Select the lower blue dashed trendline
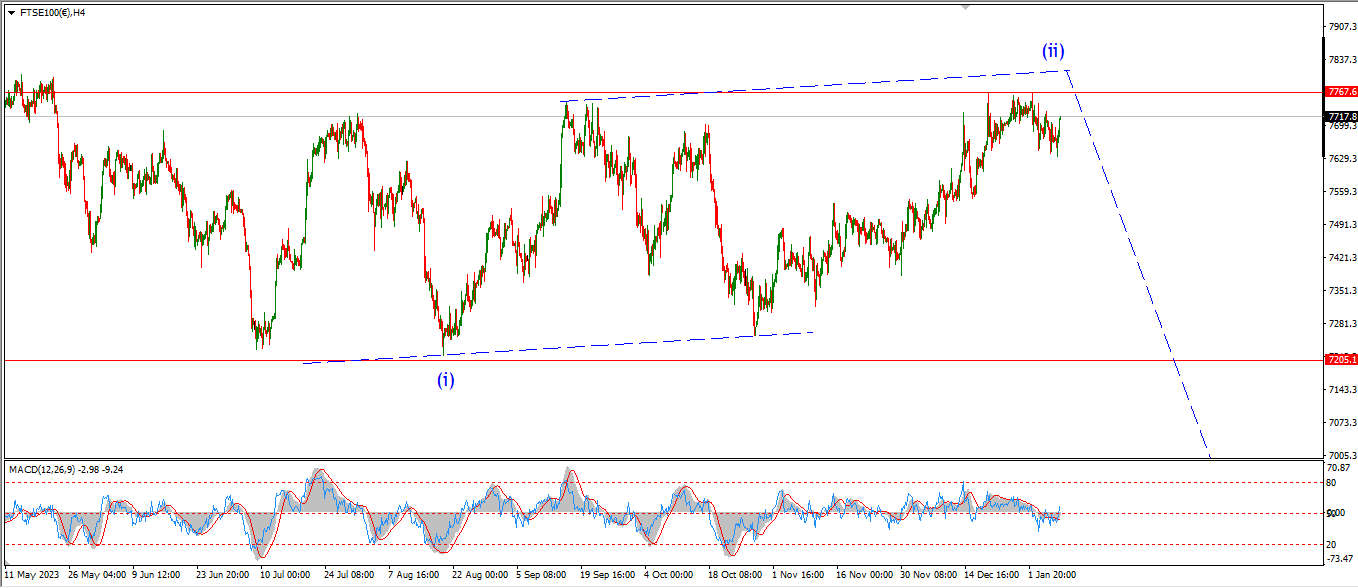The width and height of the screenshot is (1358, 588). coord(600,345)
